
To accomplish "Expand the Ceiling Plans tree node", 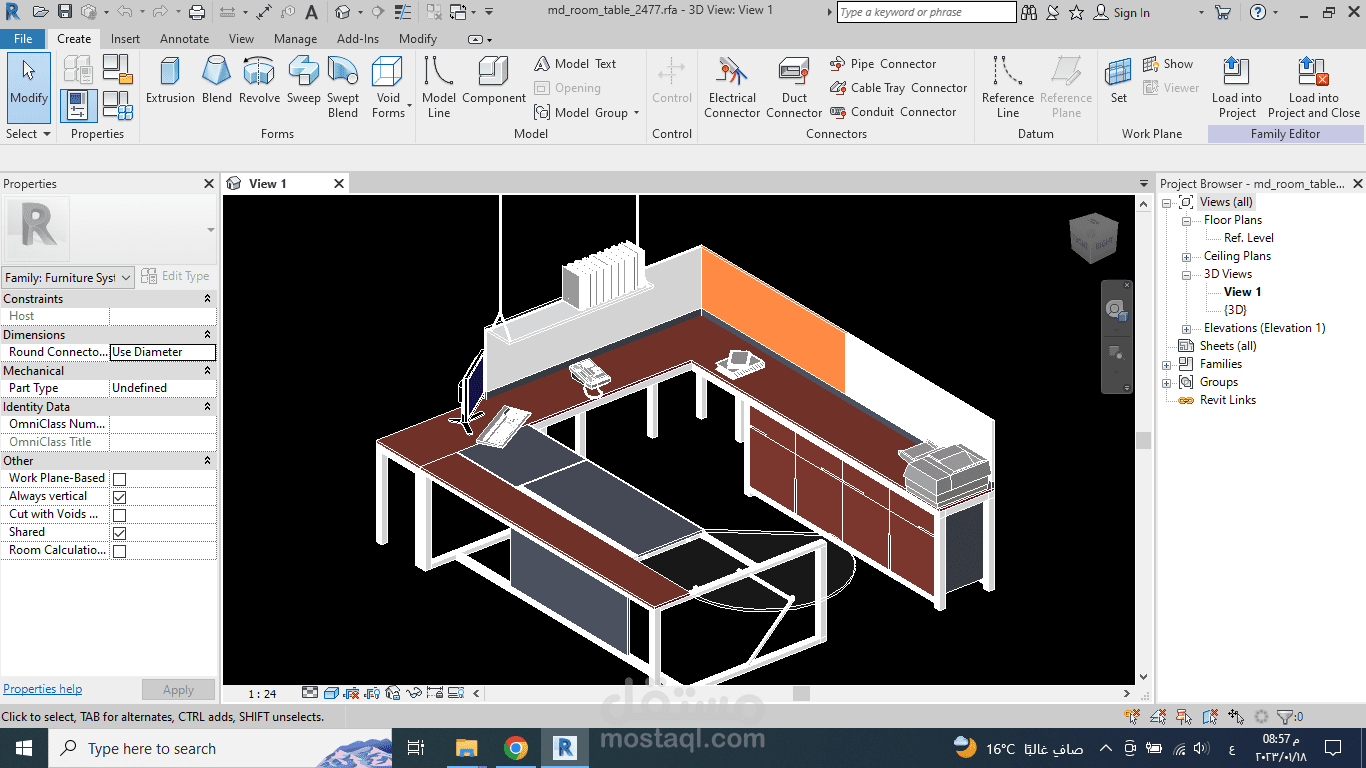I will pos(1187,257).
